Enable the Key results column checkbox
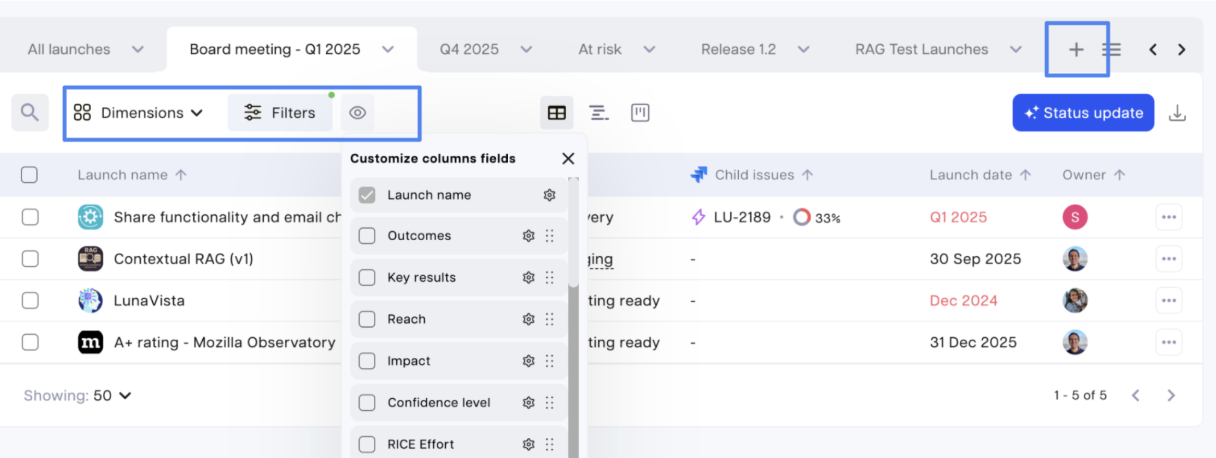Screen dimensions: 1216x458 click(x=367, y=278)
